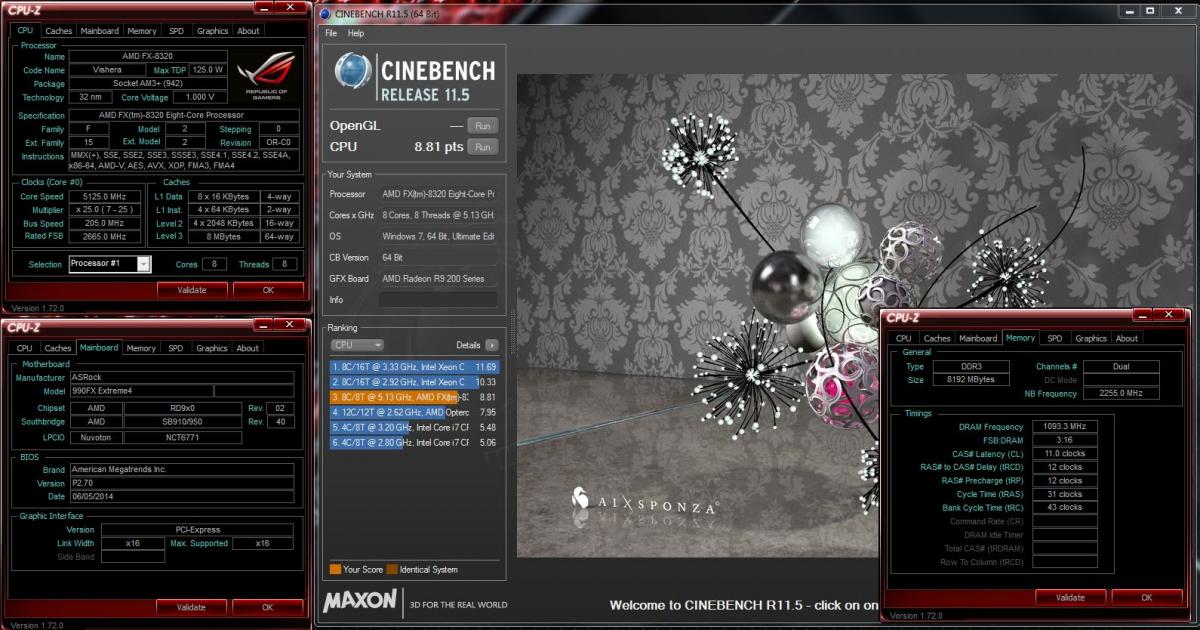Click the MAXON logo
The width and height of the screenshot is (1200, 630).
[359, 602]
